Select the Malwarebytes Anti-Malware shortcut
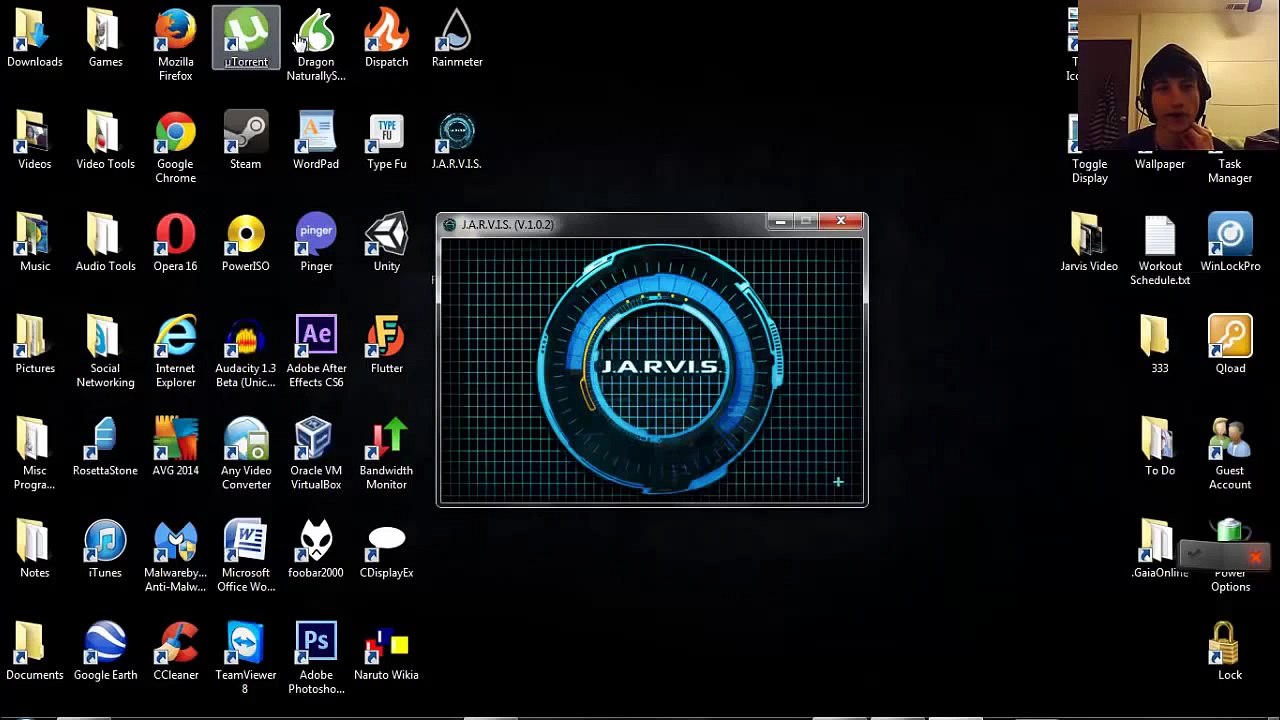 click(175, 555)
